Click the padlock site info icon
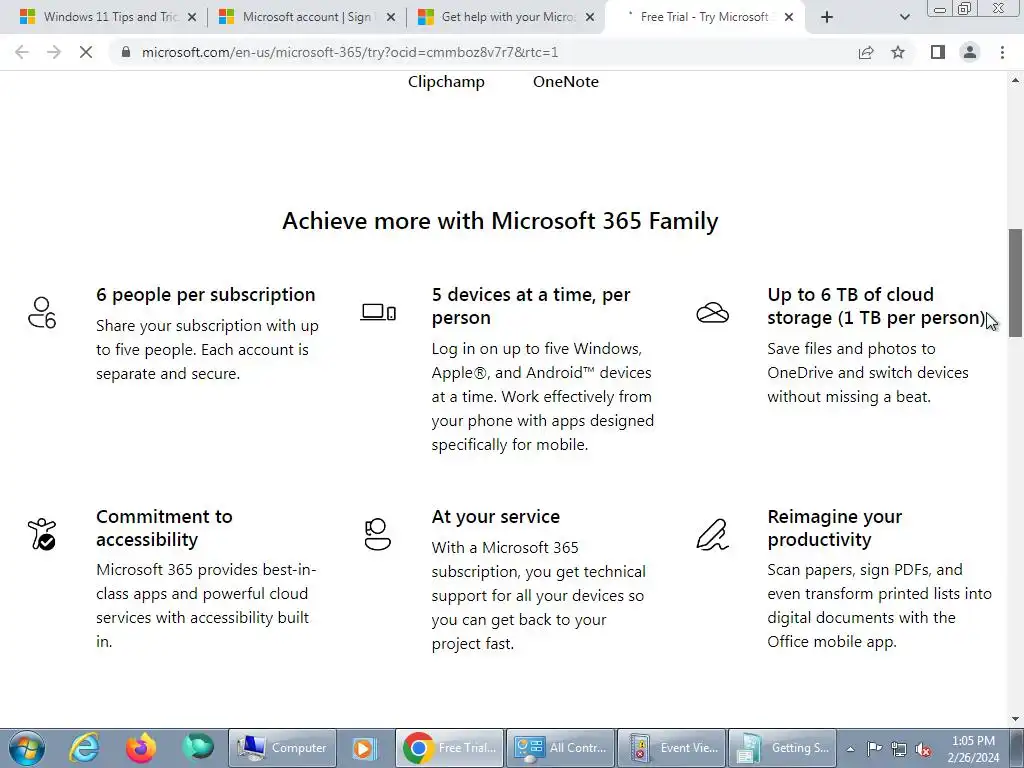Viewport: 1024px width, 768px height. 125,52
